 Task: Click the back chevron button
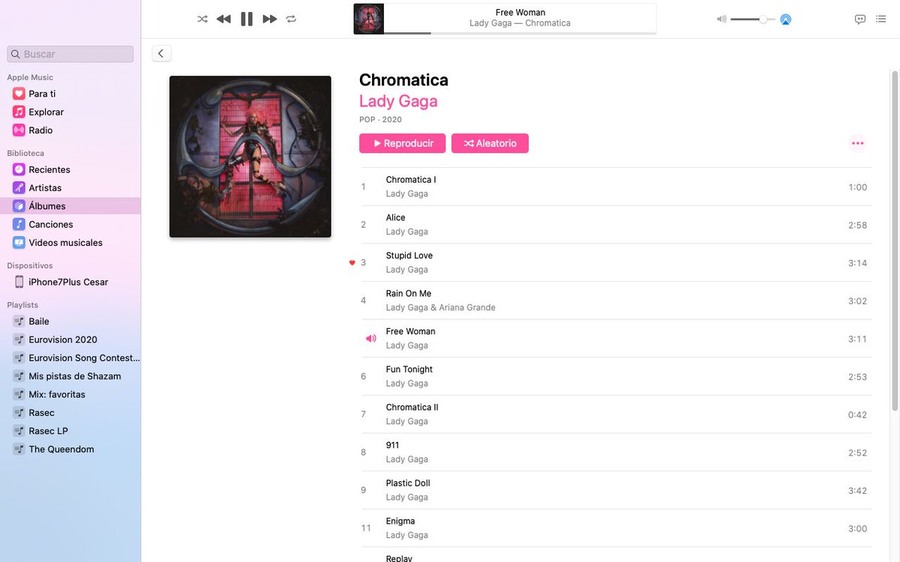tap(161, 53)
